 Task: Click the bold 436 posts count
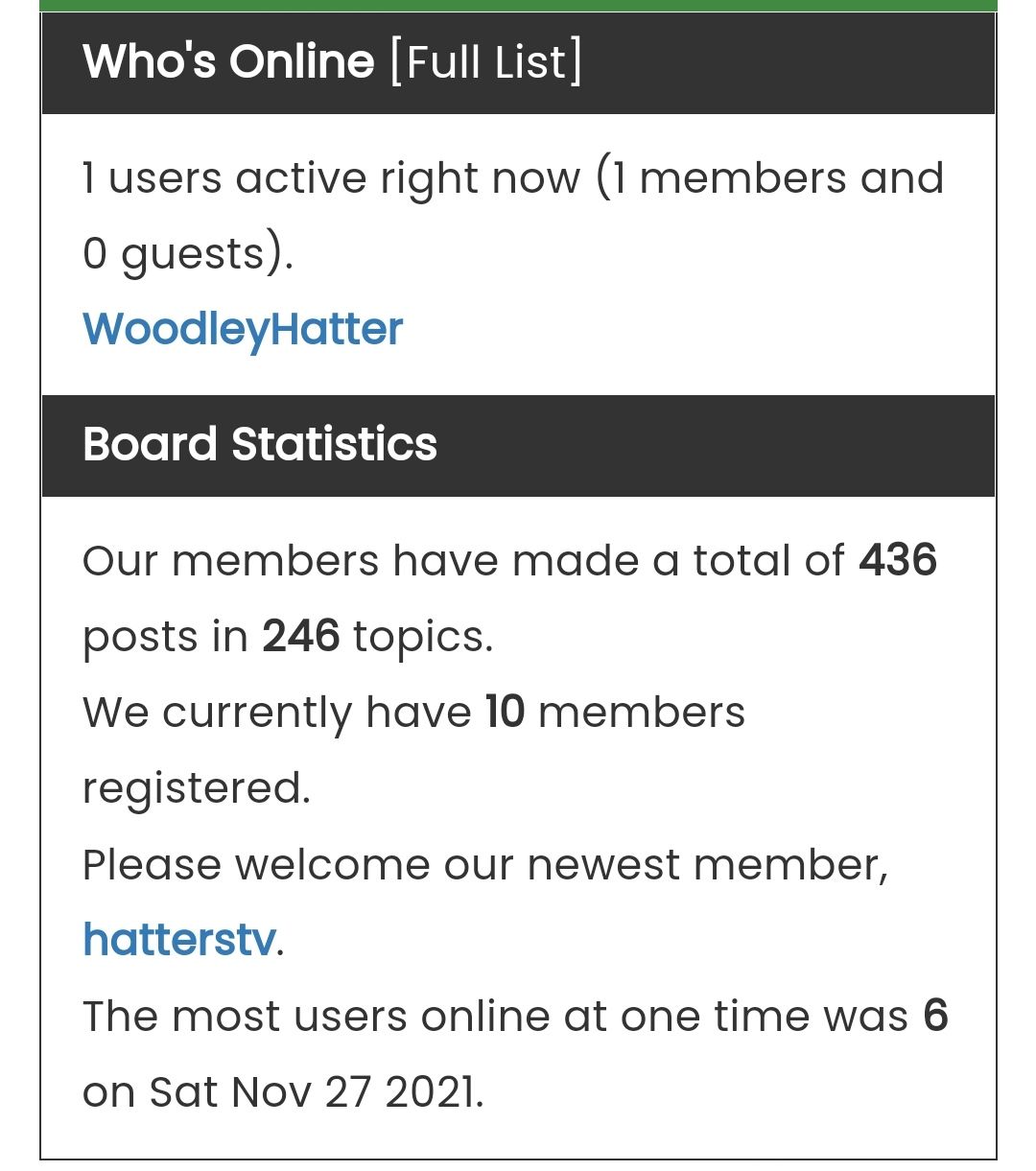pyautogui.click(x=898, y=560)
